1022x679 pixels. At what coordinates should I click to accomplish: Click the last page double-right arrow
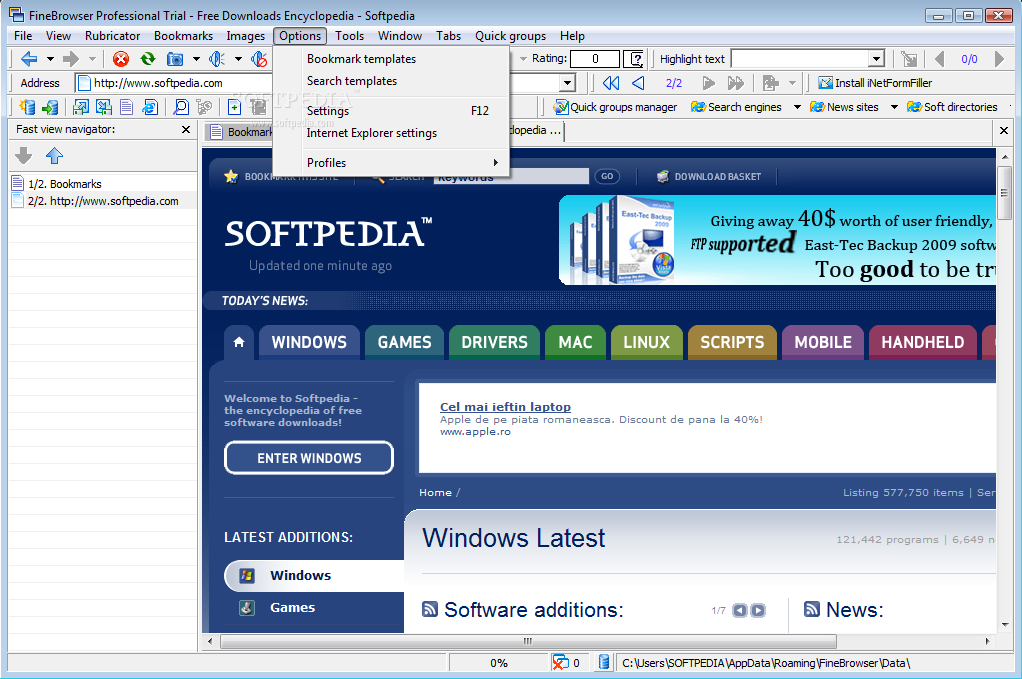coord(736,83)
